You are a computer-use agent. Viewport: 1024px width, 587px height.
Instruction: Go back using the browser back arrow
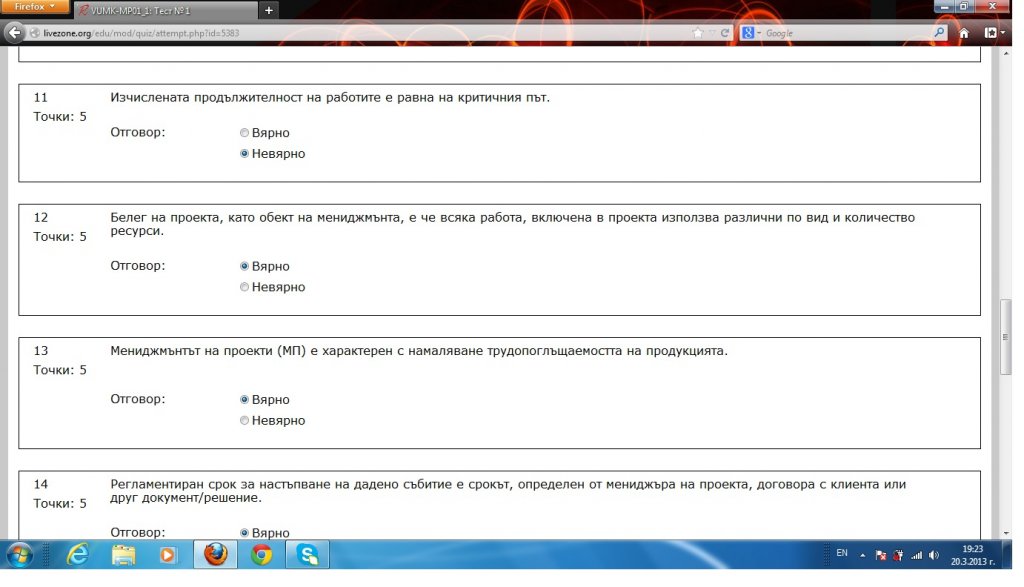pos(14,33)
